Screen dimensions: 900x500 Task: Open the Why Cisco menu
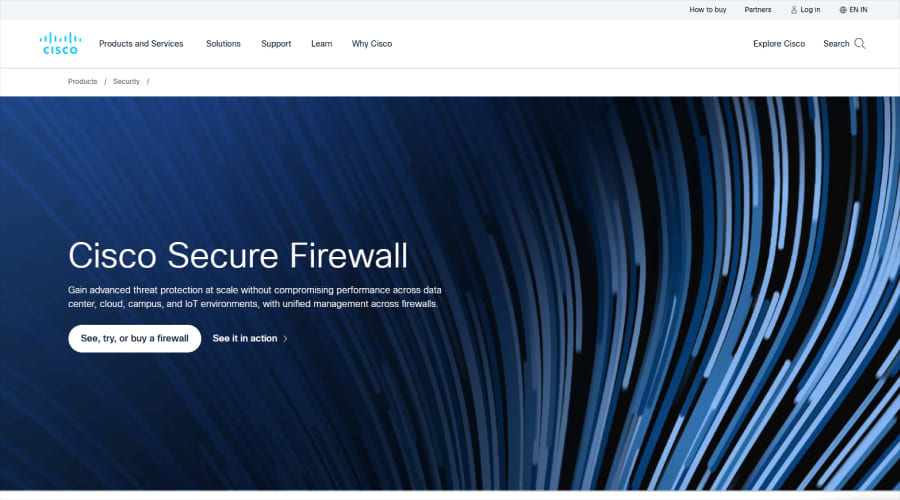click(372, 44)
